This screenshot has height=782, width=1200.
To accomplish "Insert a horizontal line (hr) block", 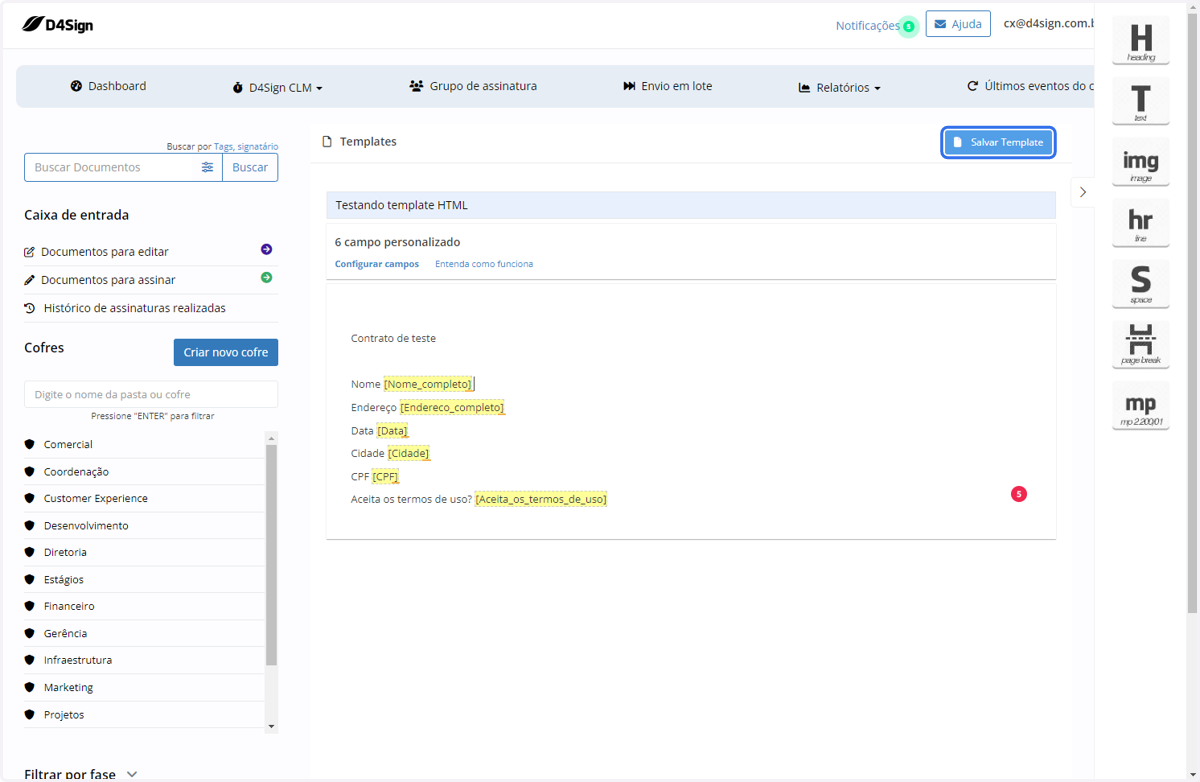I will tap(1141, 223).
